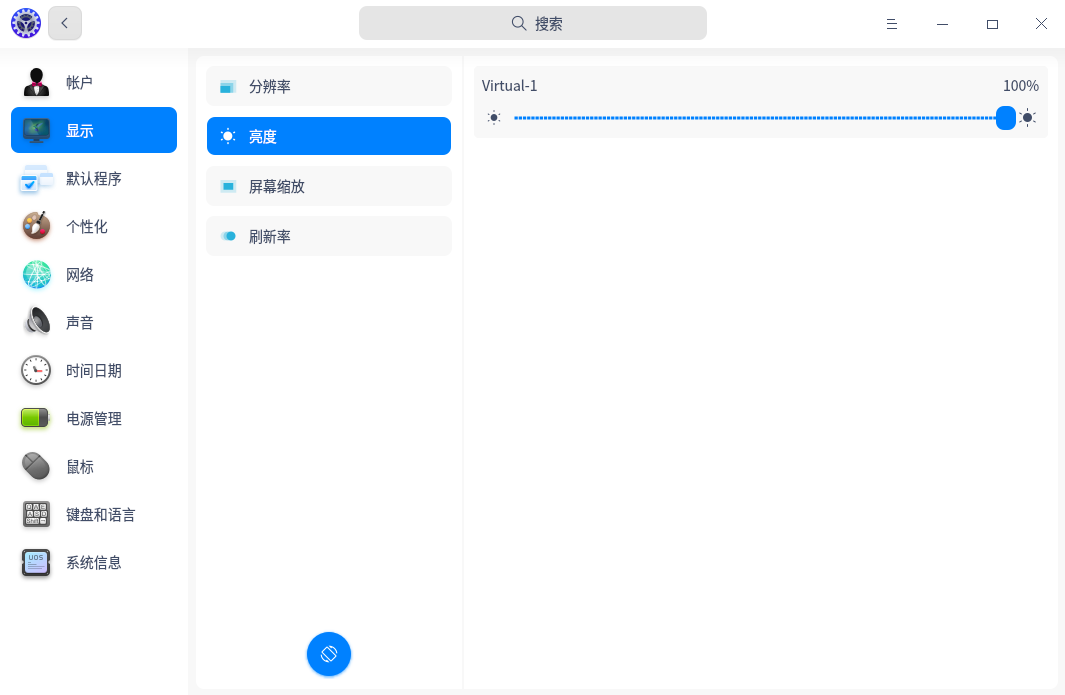Go back using the arrow button
The height and width of the screenshot is (695, 1065).
point(65,23)
